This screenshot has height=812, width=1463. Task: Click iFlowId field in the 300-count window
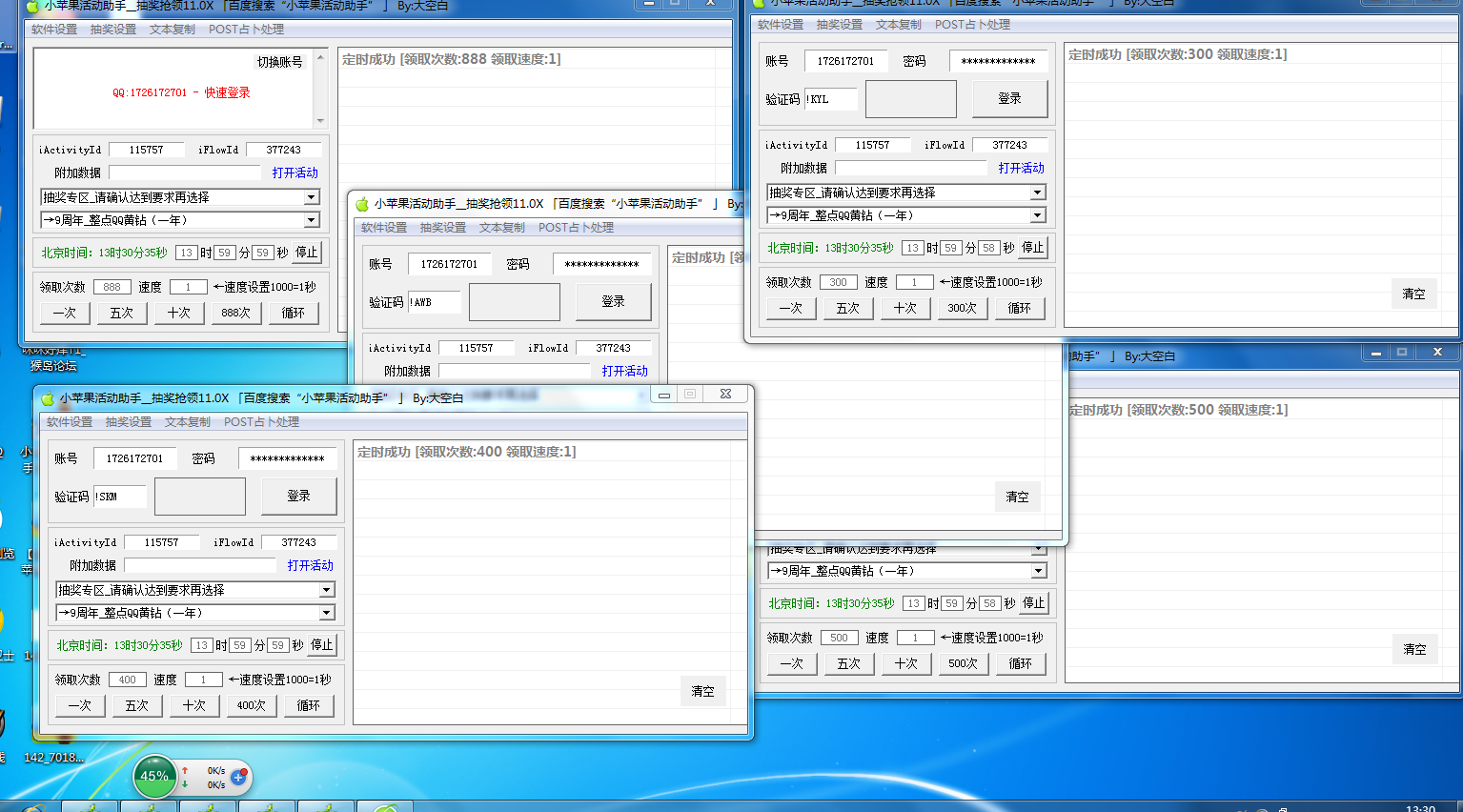[1009, 145]
